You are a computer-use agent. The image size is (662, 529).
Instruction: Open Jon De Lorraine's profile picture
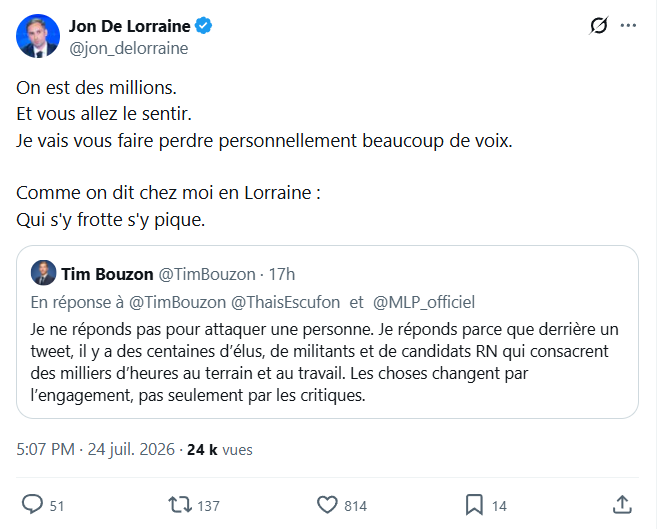tap(38, 36)
